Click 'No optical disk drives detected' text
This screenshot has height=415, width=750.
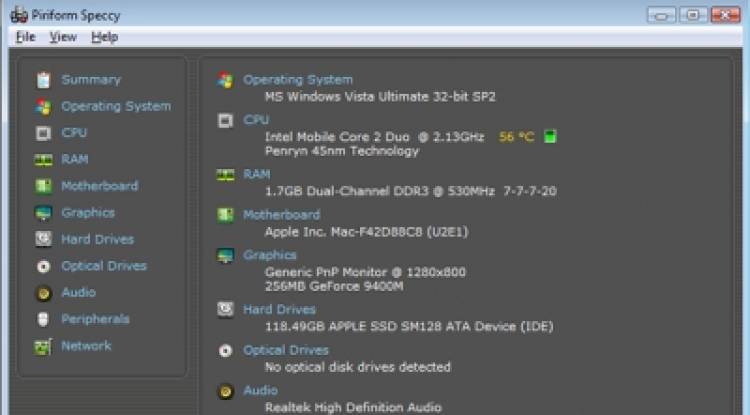(358, 367)
